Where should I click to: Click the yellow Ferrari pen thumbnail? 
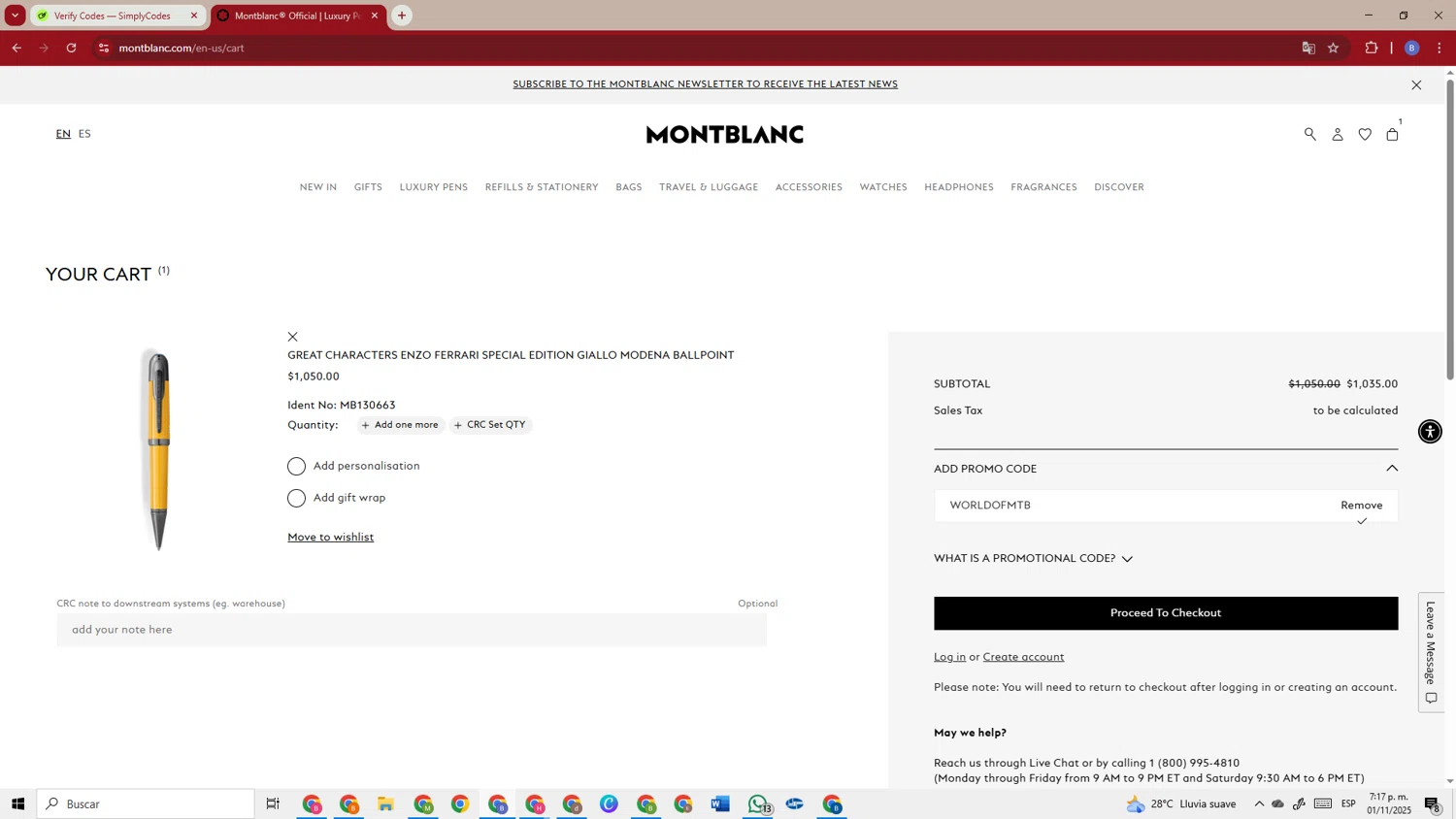click(158, 449)
